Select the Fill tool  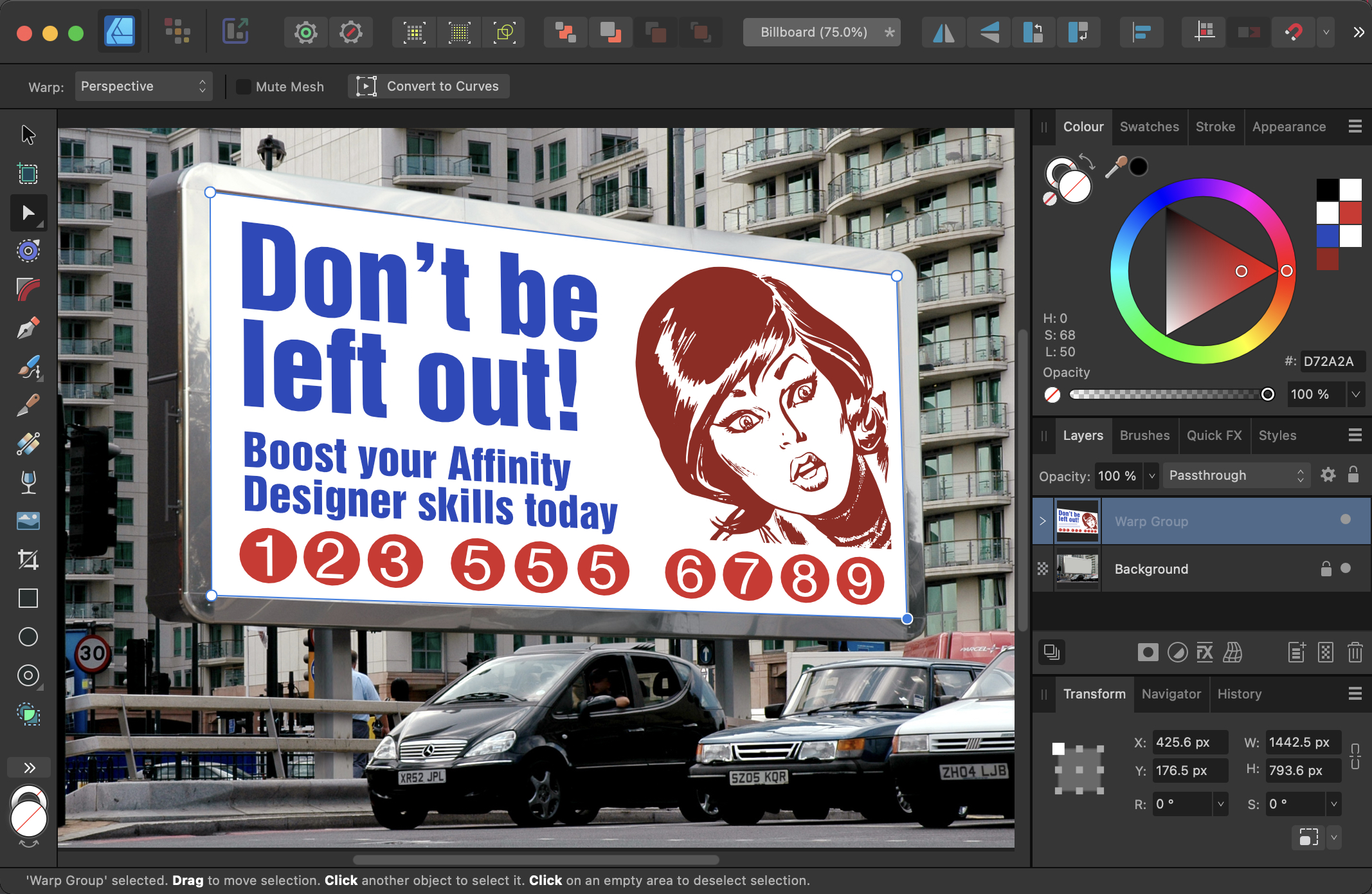pyautogui.click(x=28, y=444)
